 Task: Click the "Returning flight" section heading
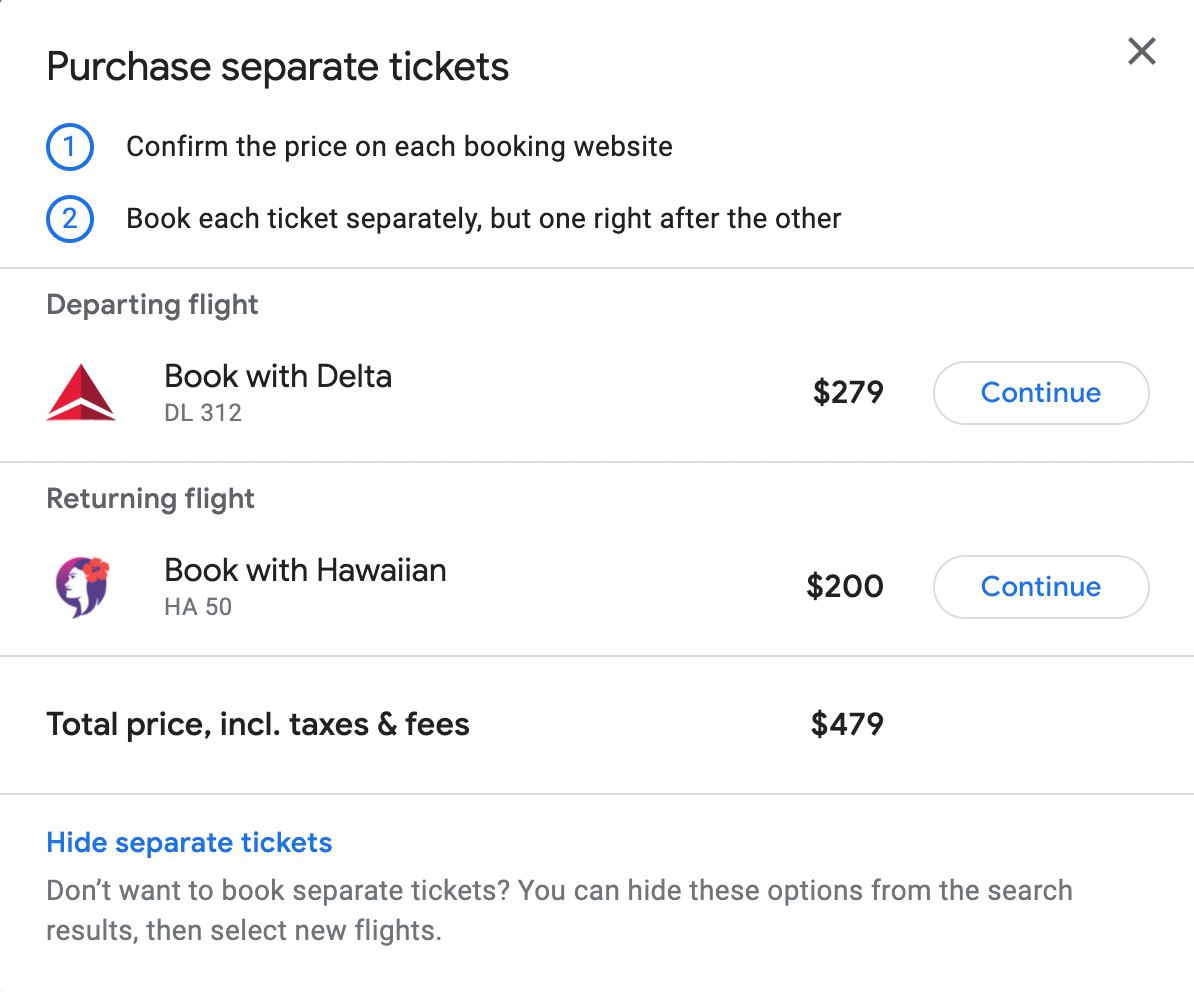(151, 499)
